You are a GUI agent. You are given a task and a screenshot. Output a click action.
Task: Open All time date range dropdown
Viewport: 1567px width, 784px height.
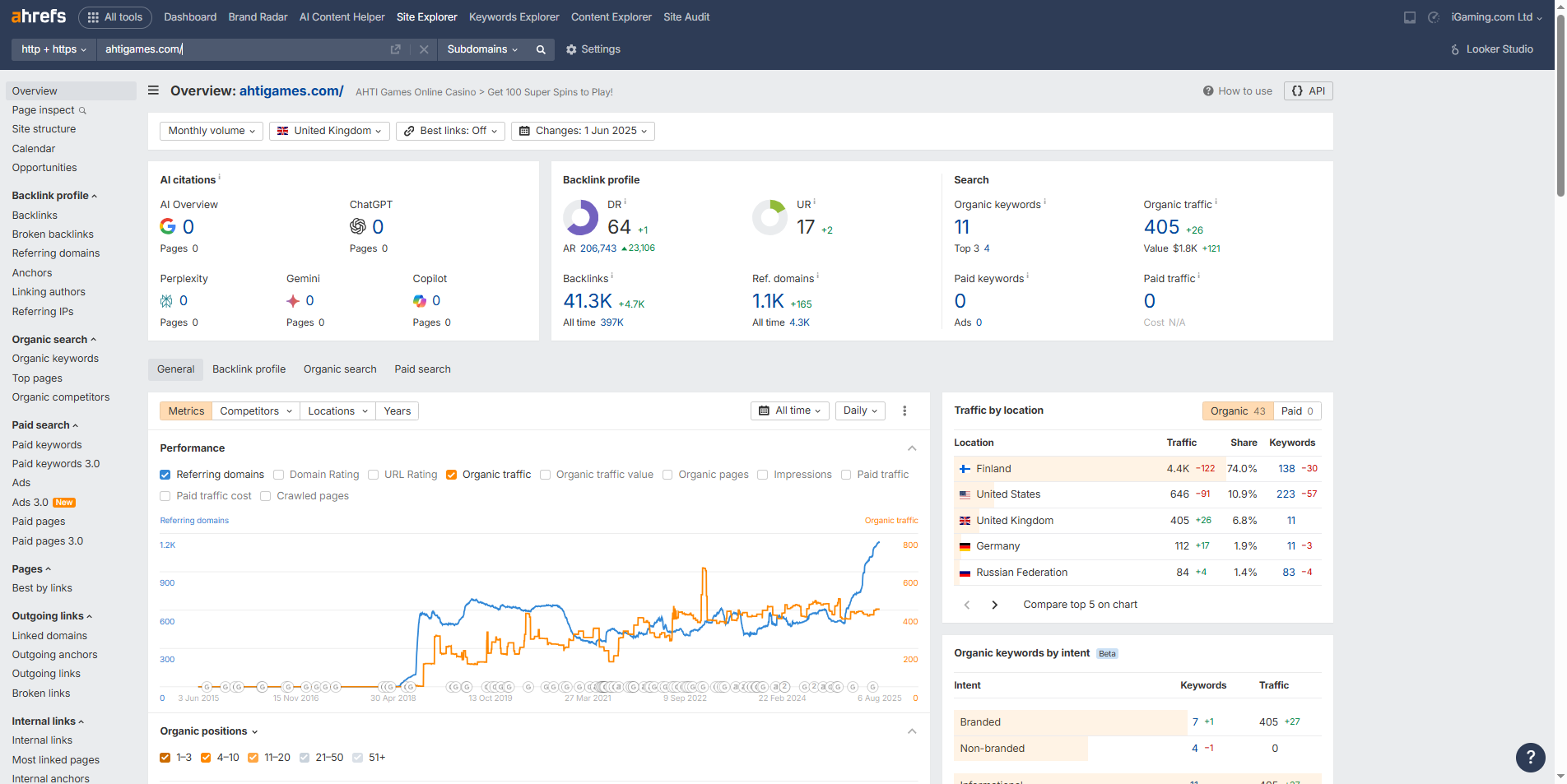[x=790, y=411]
